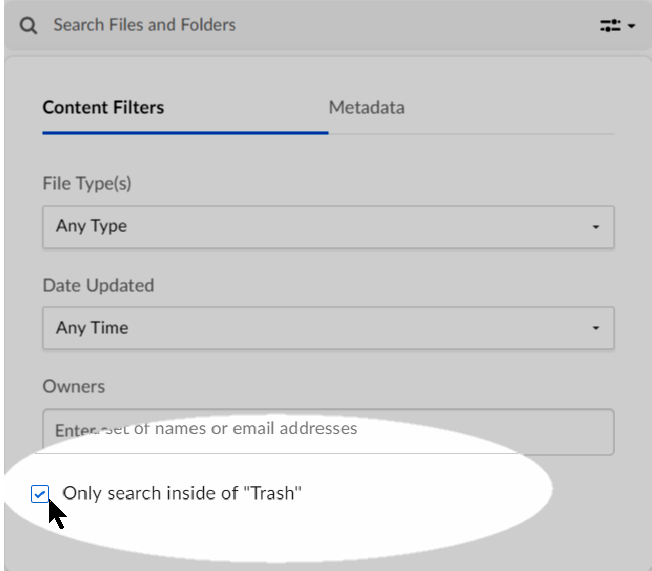Click the arrow on the Any Time dropdown
The width and height of the screenshot is (652, 571).
coord(596,329)
